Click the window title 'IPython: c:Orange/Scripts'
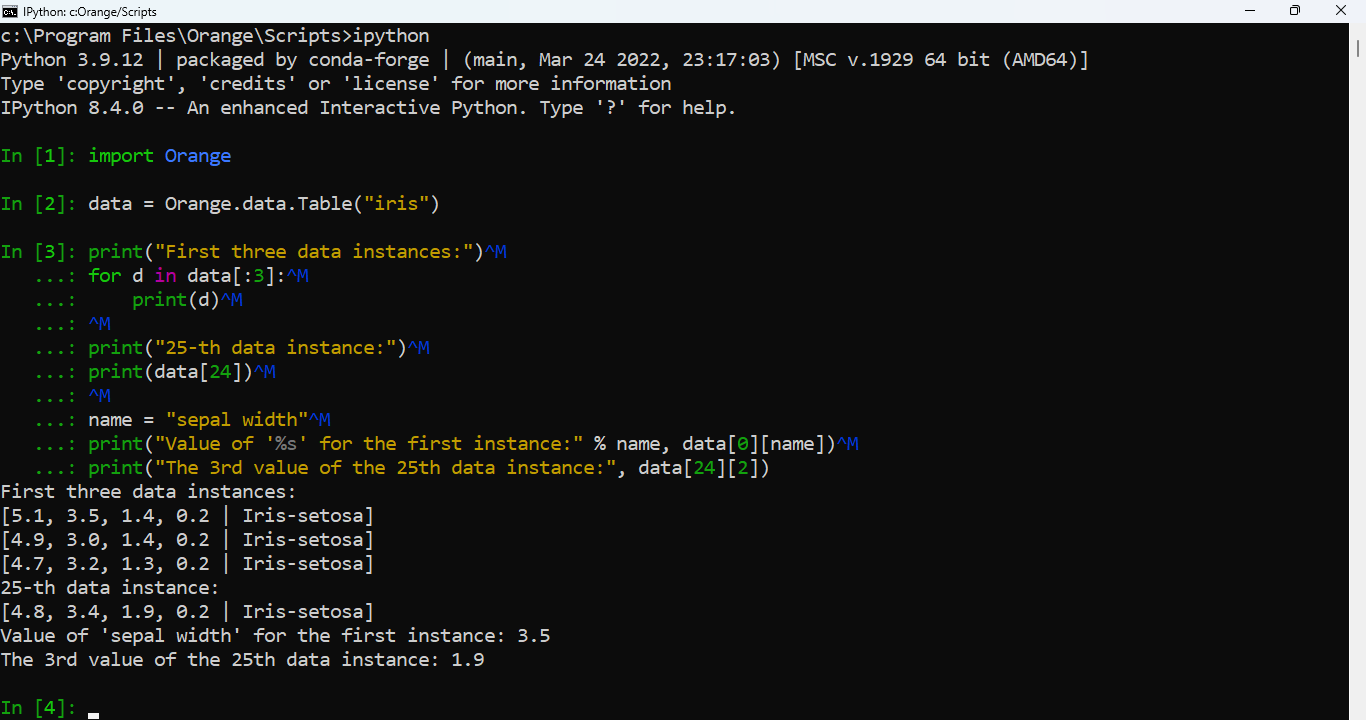The height and width of the screenshot is (720, 1366). pos(88,10)
